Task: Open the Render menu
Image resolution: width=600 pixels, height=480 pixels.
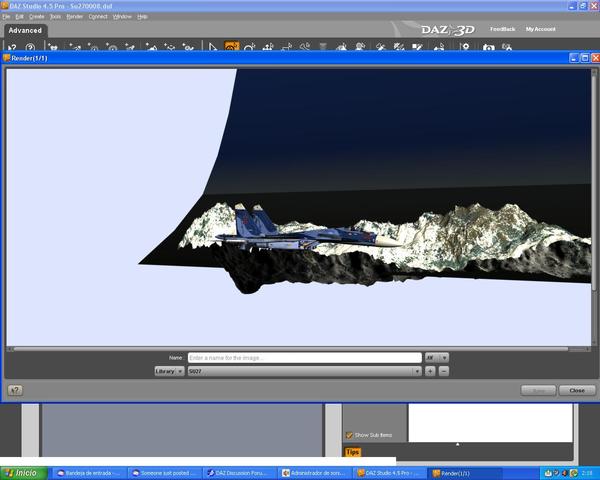Action: click(75, 17)
